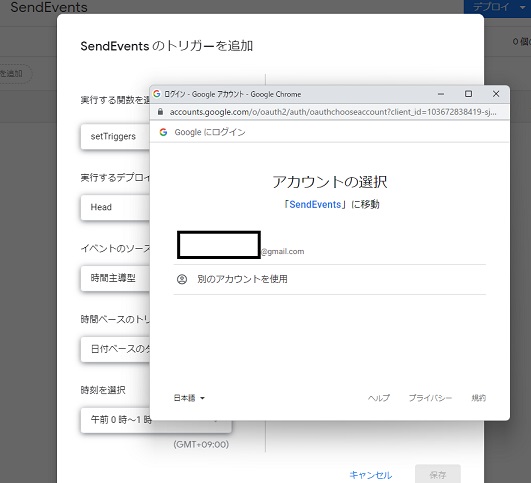Screen dimensions: 531x483
Task: Click the 保存 button in trigger dialog
Action: 438,475
